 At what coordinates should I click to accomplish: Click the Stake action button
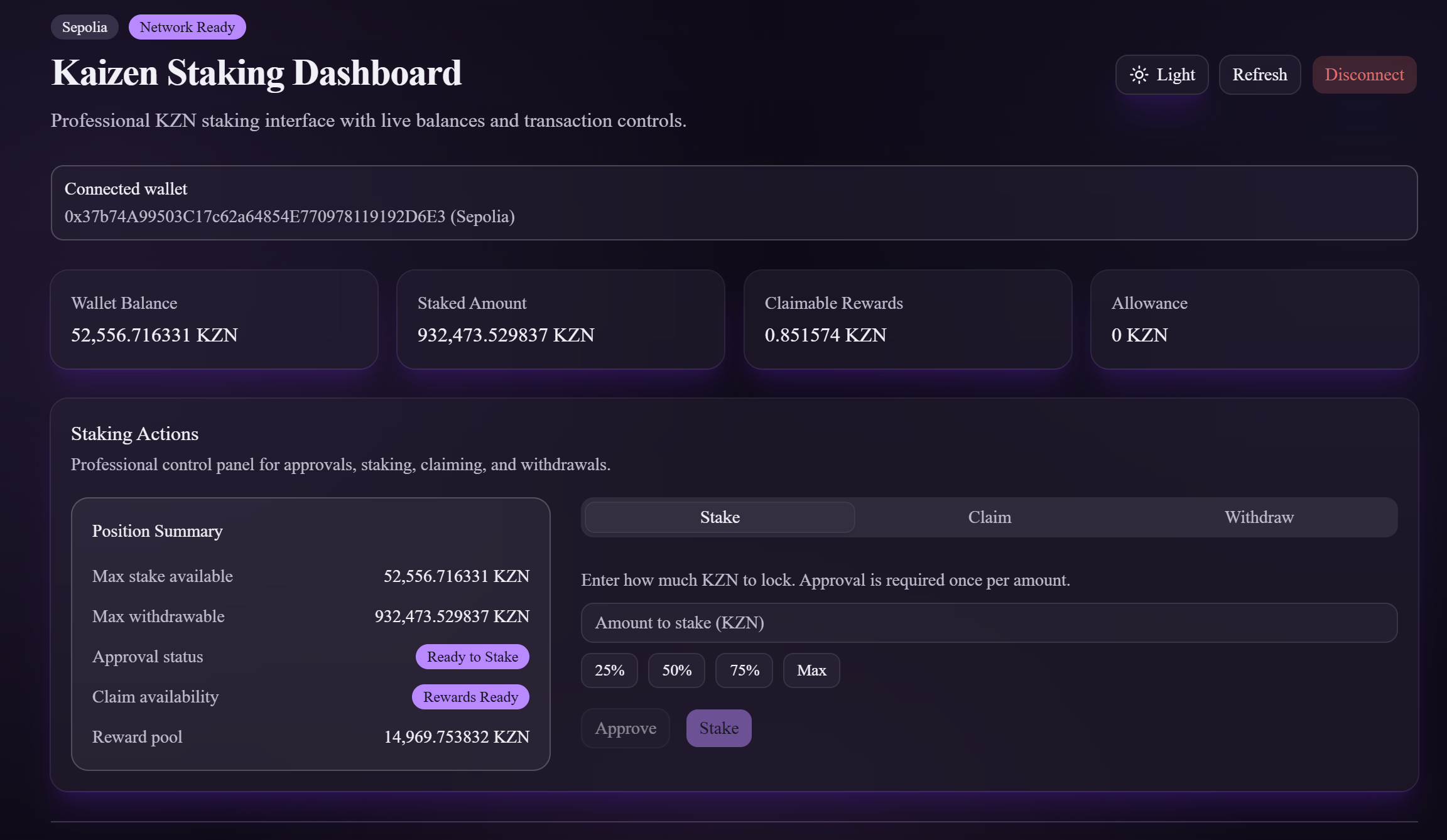pos(718,728)
